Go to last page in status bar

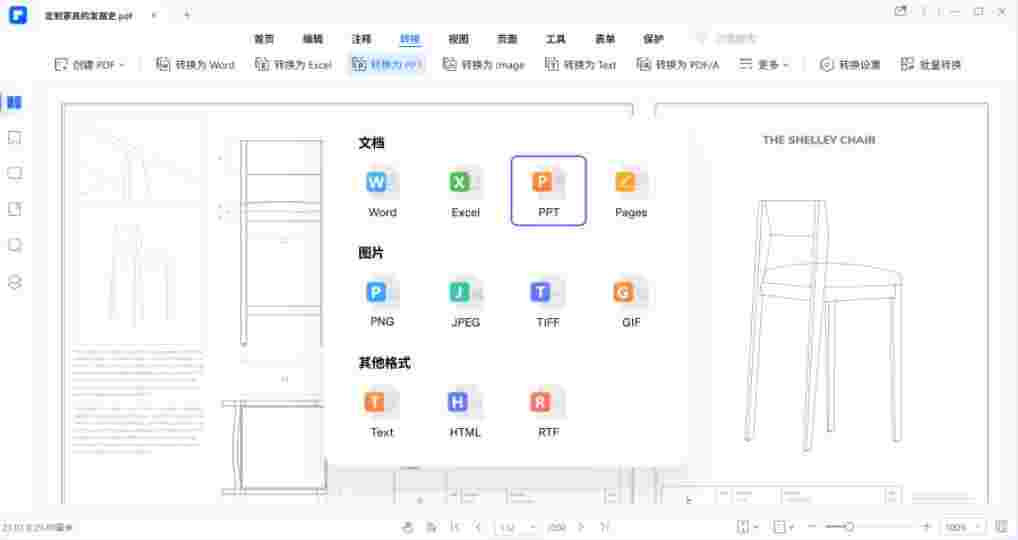[604, 527]
